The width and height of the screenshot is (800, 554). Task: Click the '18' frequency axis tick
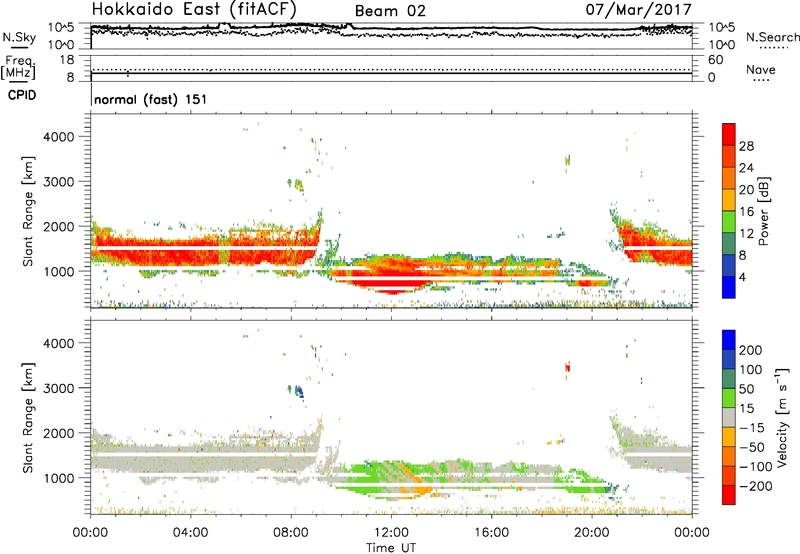click(67, 60)
